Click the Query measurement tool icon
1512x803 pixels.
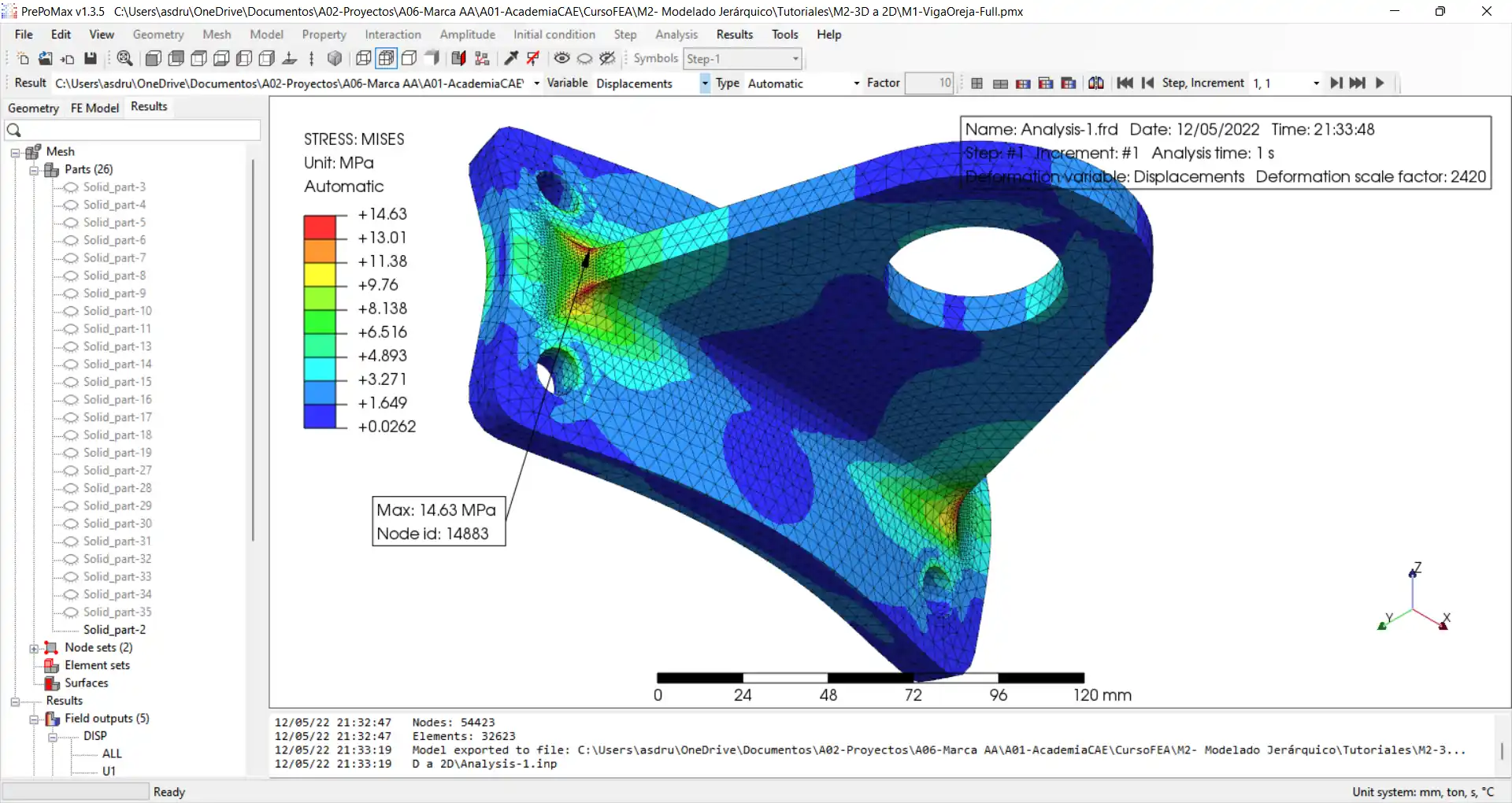point(511,58)
